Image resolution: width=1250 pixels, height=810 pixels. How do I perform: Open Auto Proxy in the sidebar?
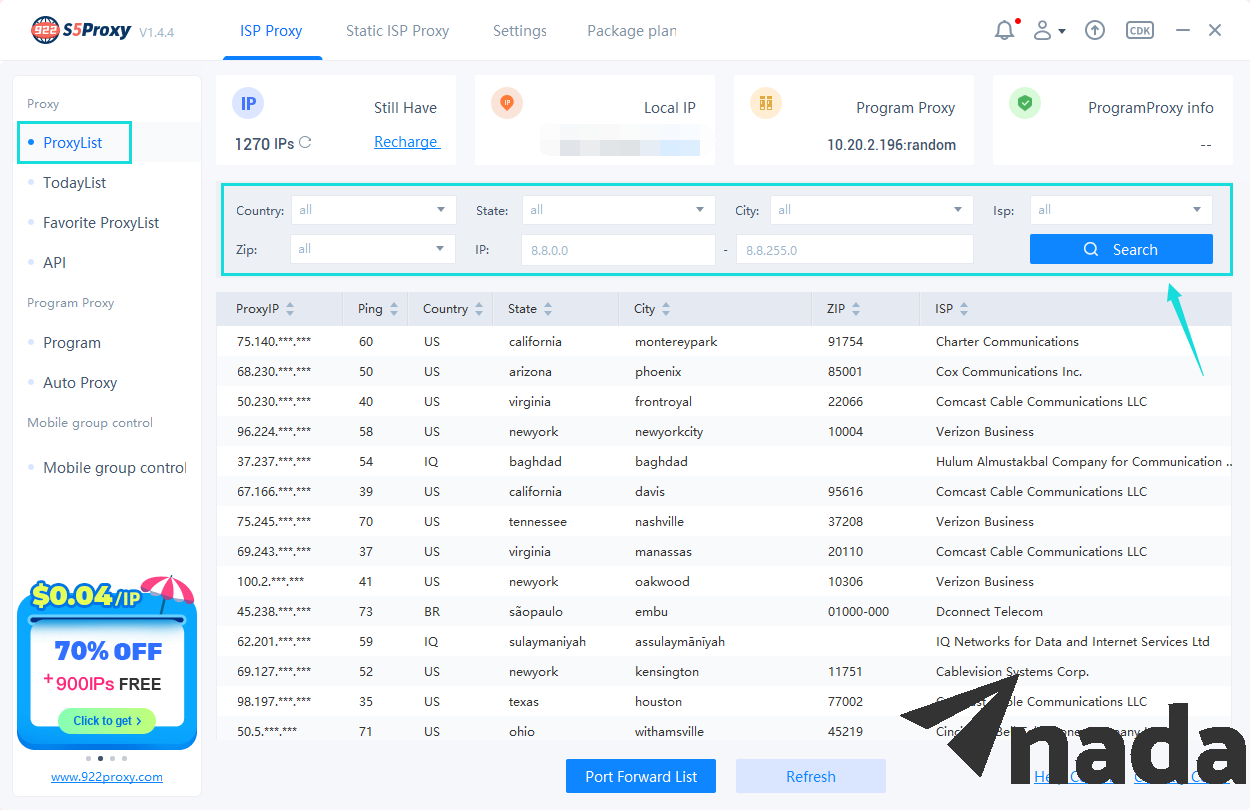80,383
